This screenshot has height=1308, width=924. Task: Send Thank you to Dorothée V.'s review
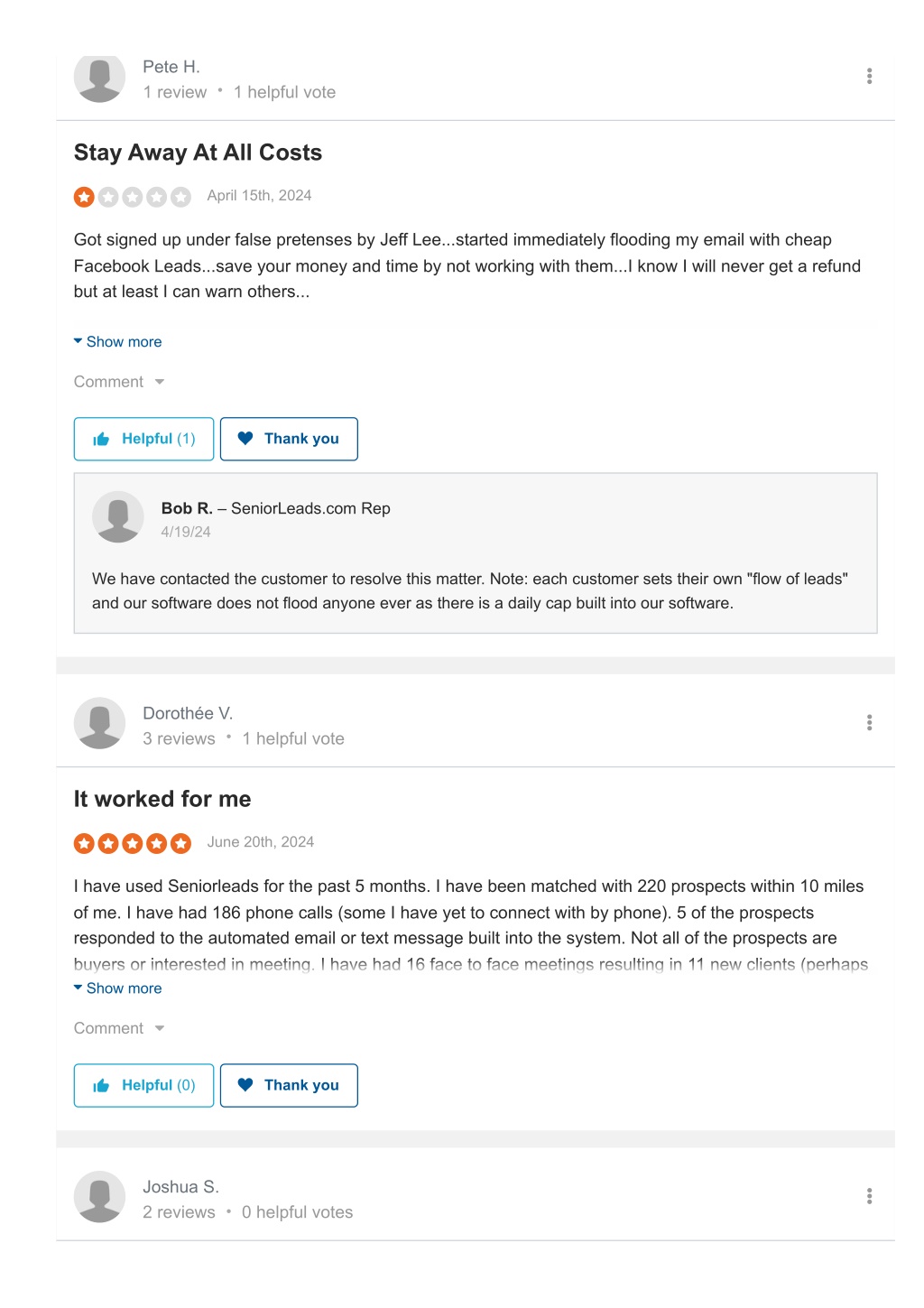tap(289, 1085)
